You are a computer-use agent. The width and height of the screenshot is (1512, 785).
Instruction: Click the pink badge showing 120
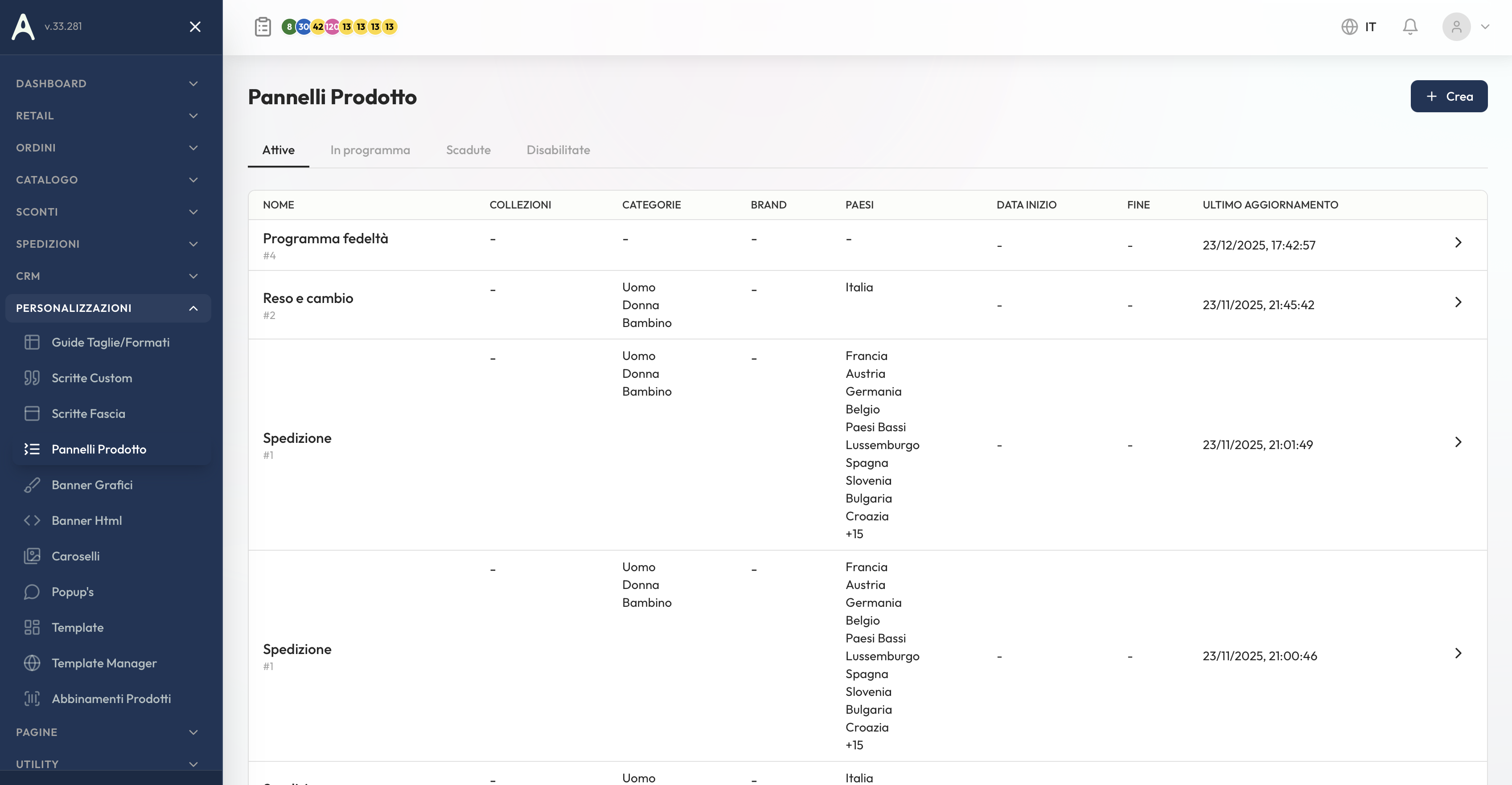(x=332, y=26)
